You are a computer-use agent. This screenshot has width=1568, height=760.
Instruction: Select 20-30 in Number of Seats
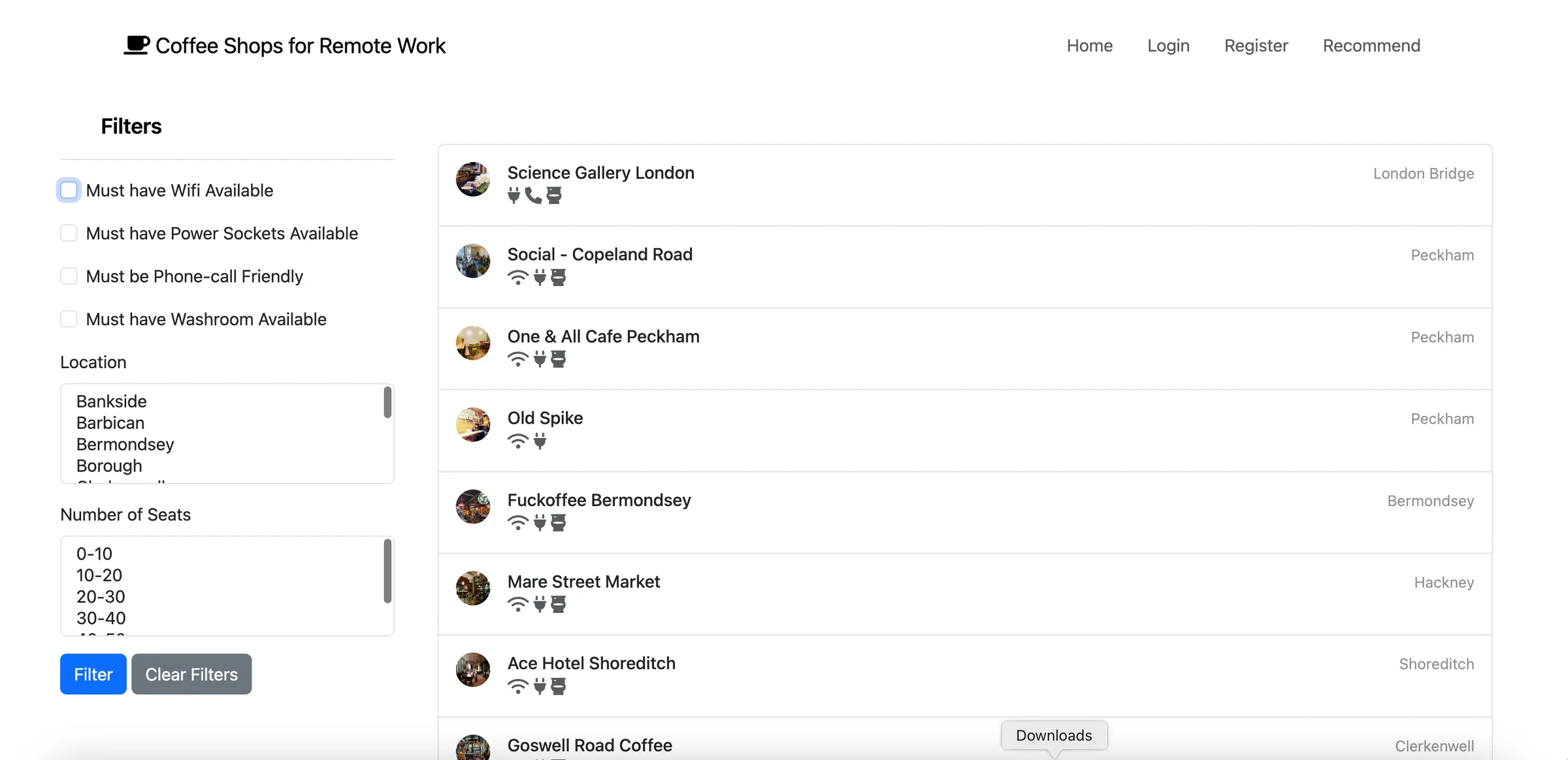pos(100,596)
